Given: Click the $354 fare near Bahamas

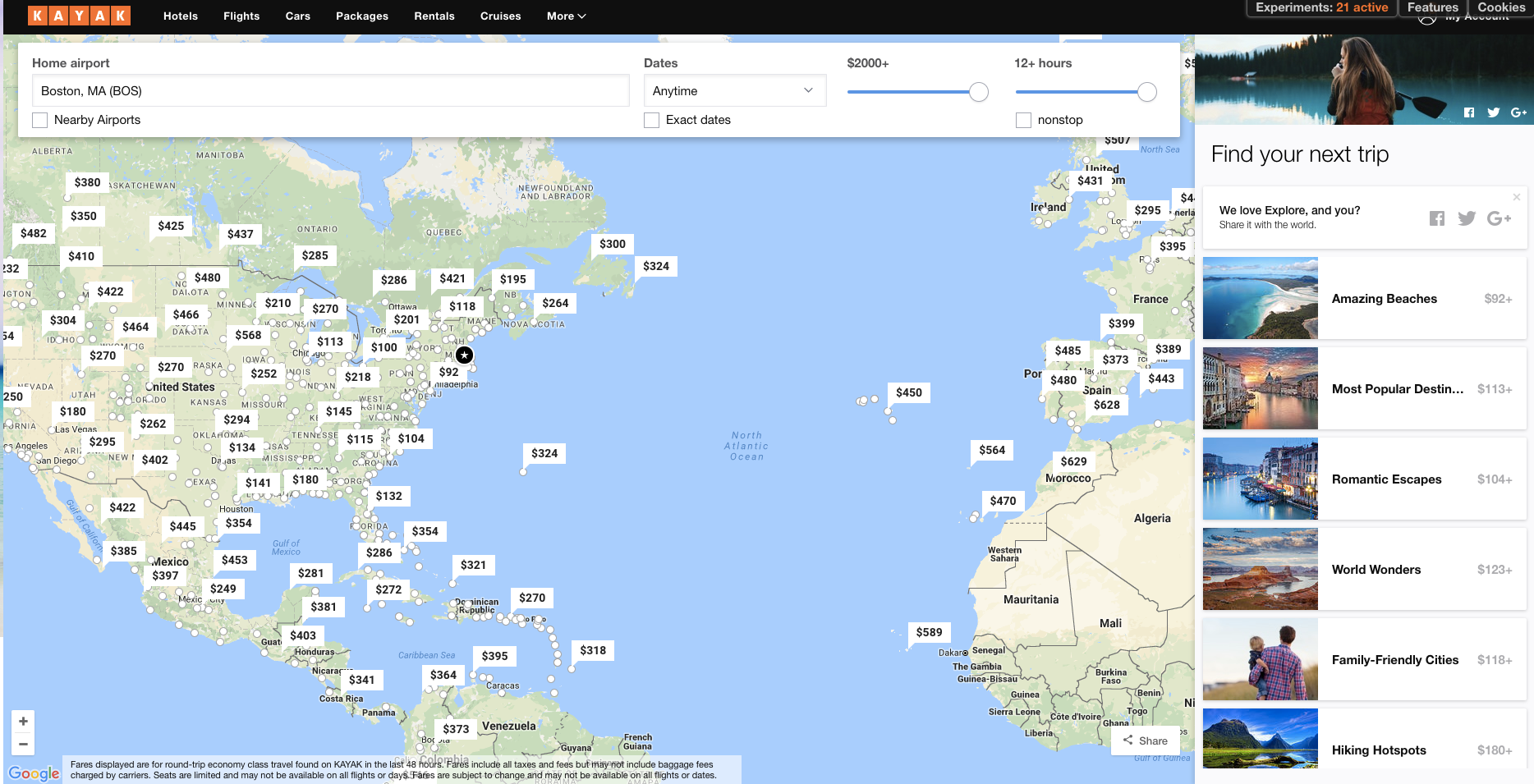Looking at the screenshot, I should pos(425,531).
